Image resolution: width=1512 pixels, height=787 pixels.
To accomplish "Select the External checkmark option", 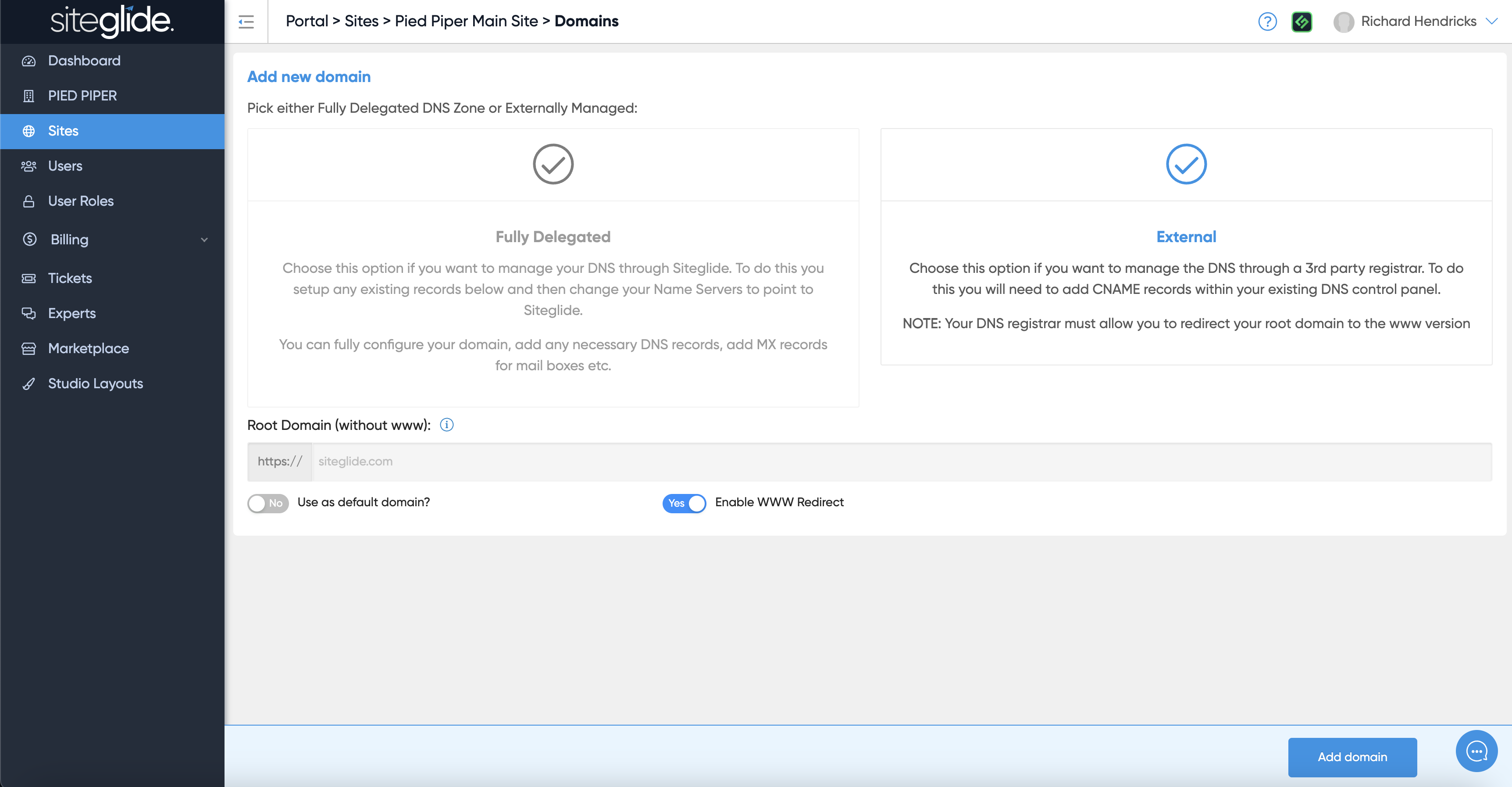I will pyautogui.click(x=1186, y=164).
